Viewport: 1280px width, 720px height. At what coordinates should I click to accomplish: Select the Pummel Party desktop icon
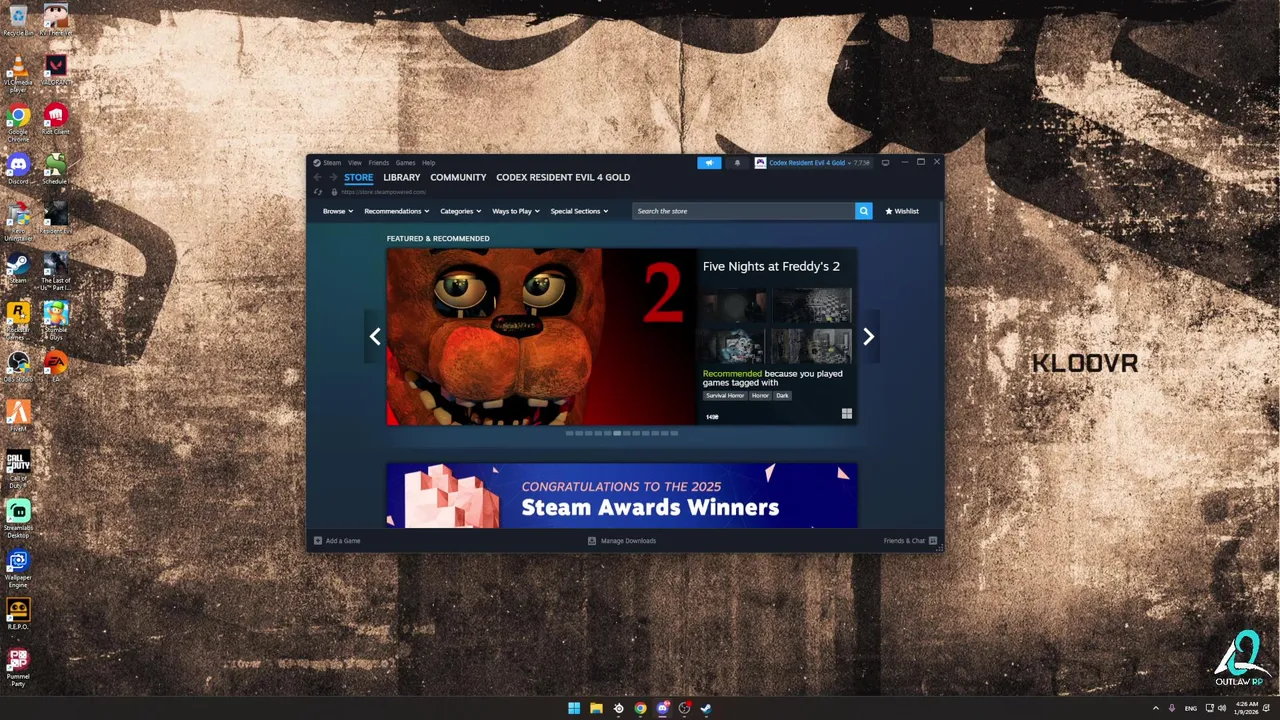click(18, 667)
